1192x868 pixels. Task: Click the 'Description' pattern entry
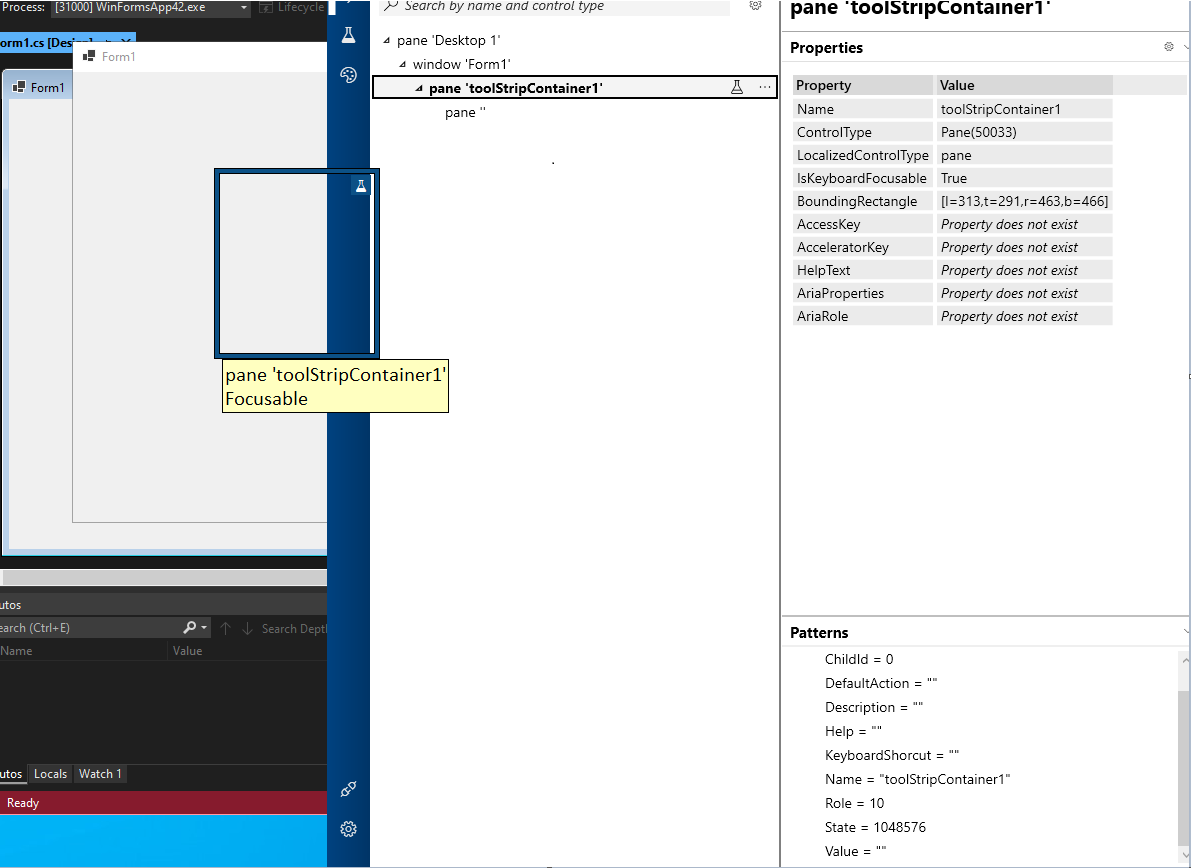[874, 707]
